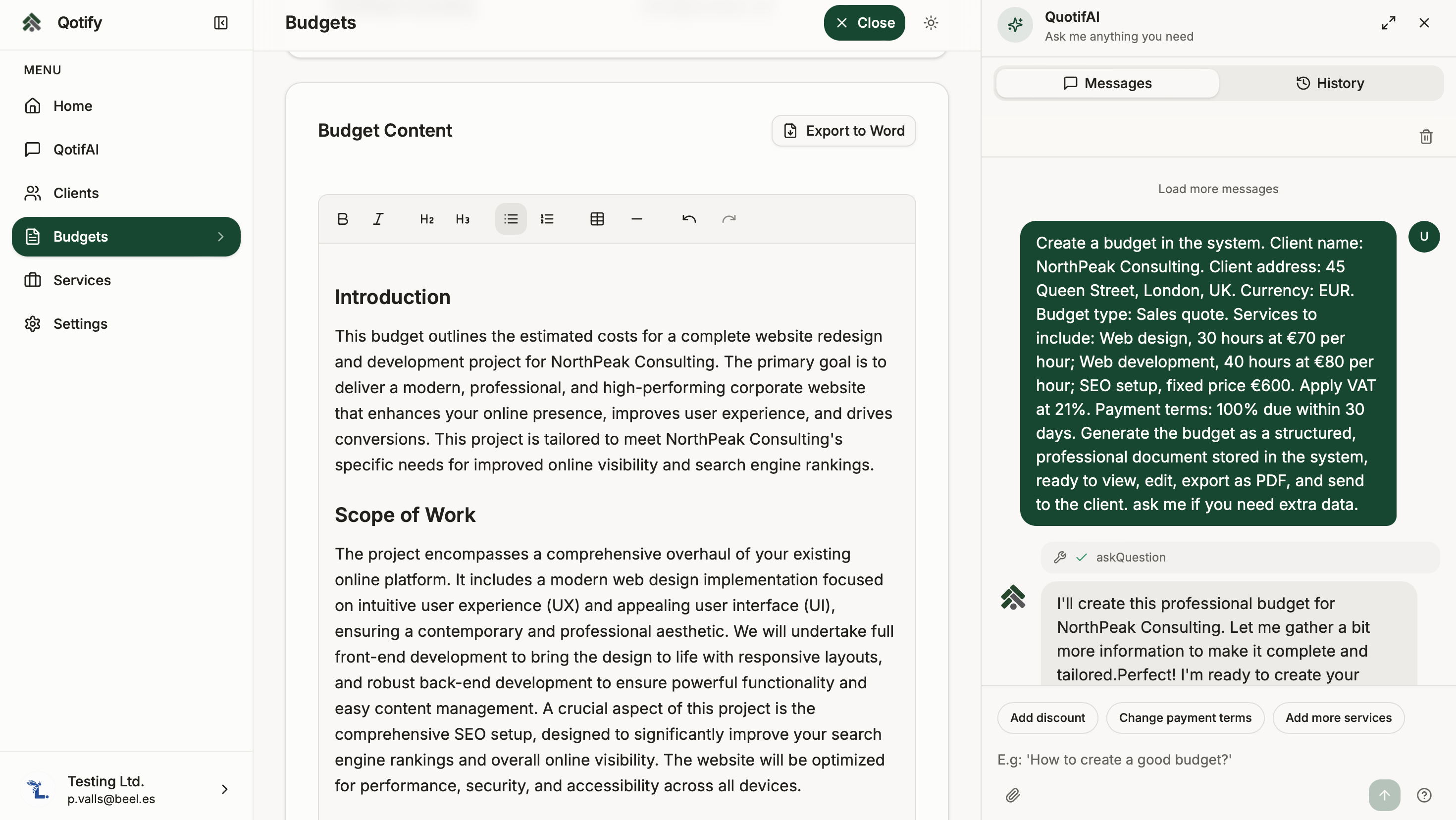Expand the Testing Ltd. account menu

[x=224, y=789]
